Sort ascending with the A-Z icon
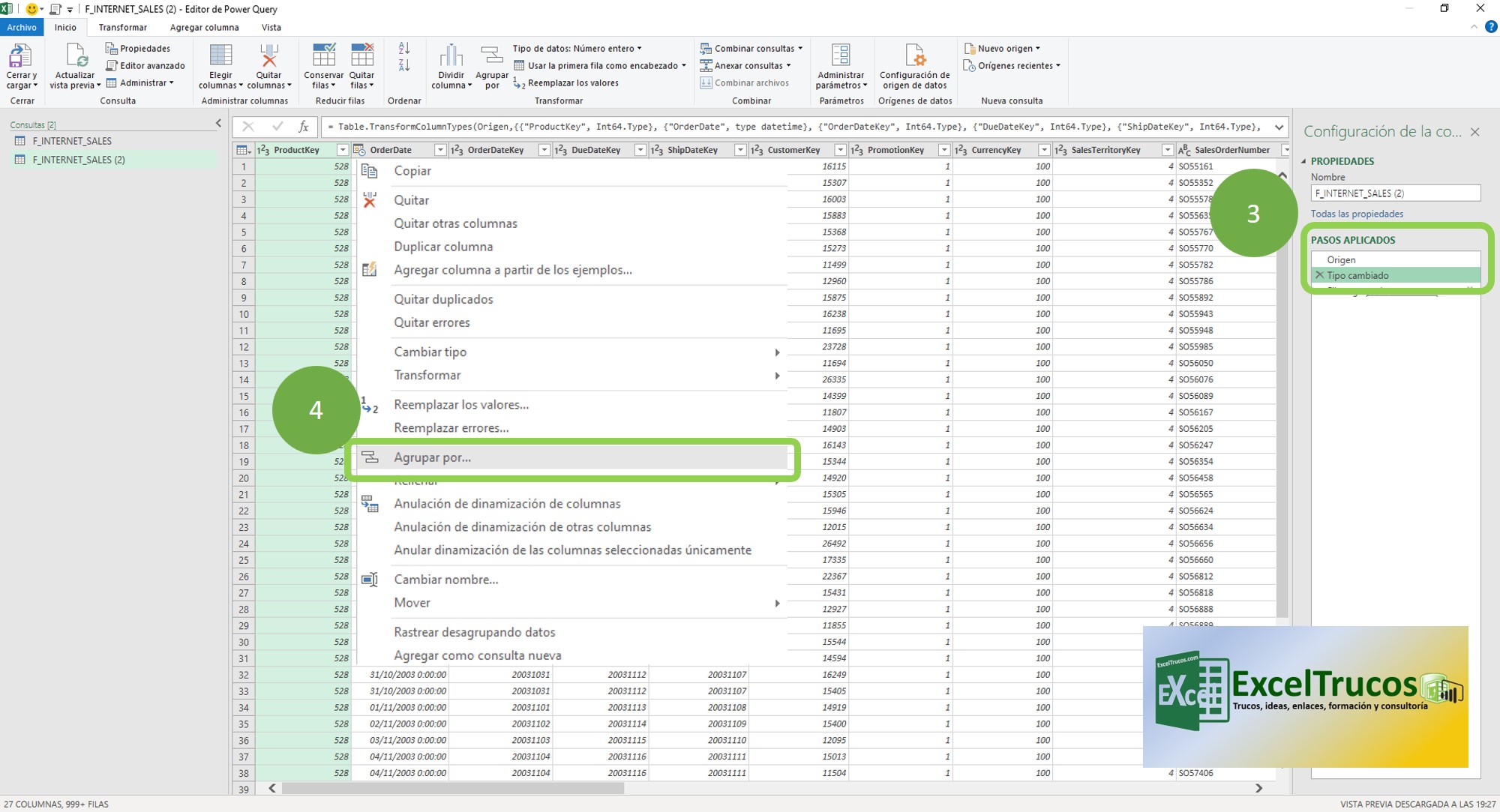The height and width of the screenshot is (812, 1500). [x=404, y=49]
